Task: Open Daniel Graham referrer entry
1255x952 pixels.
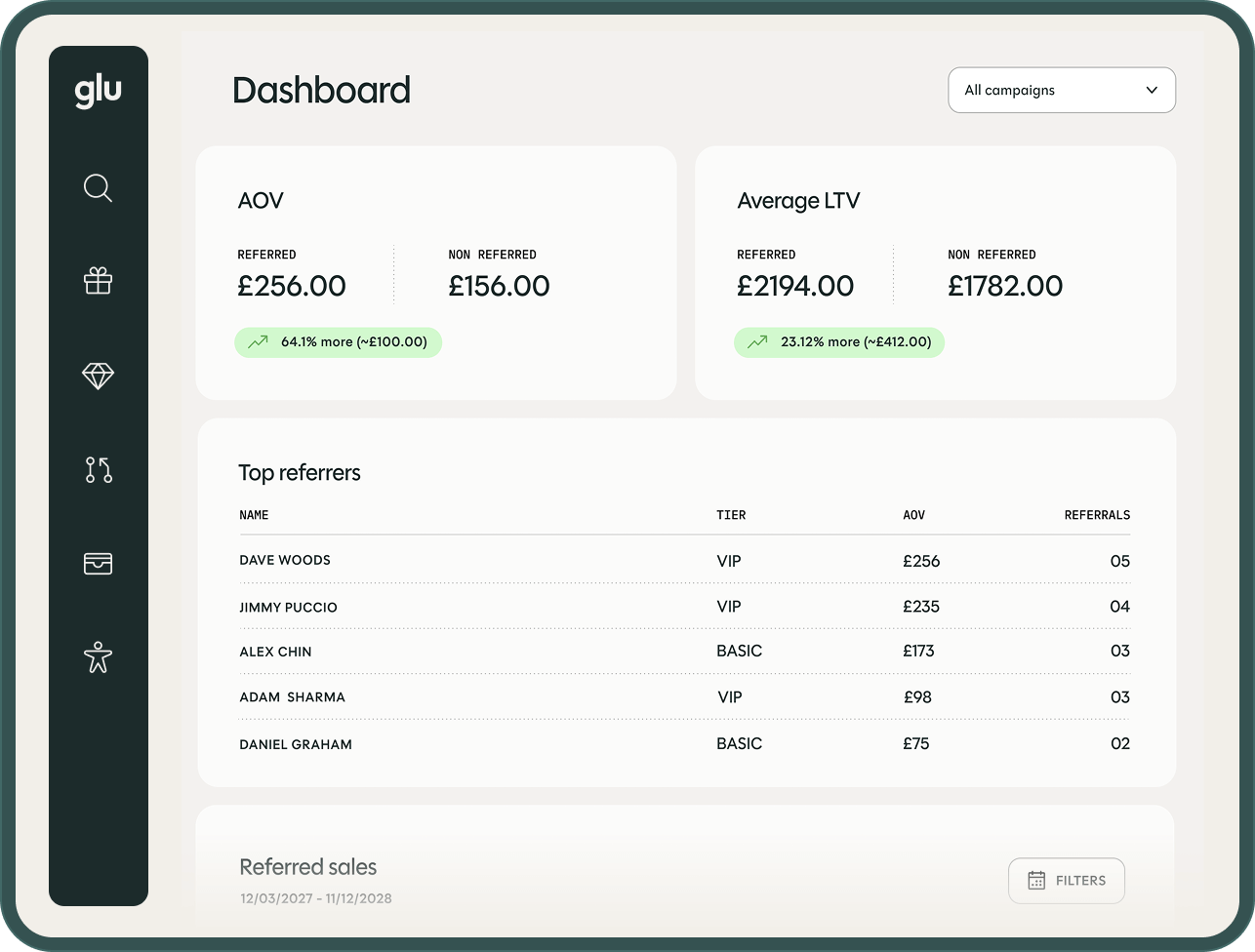Action: [x=296, y=744]
